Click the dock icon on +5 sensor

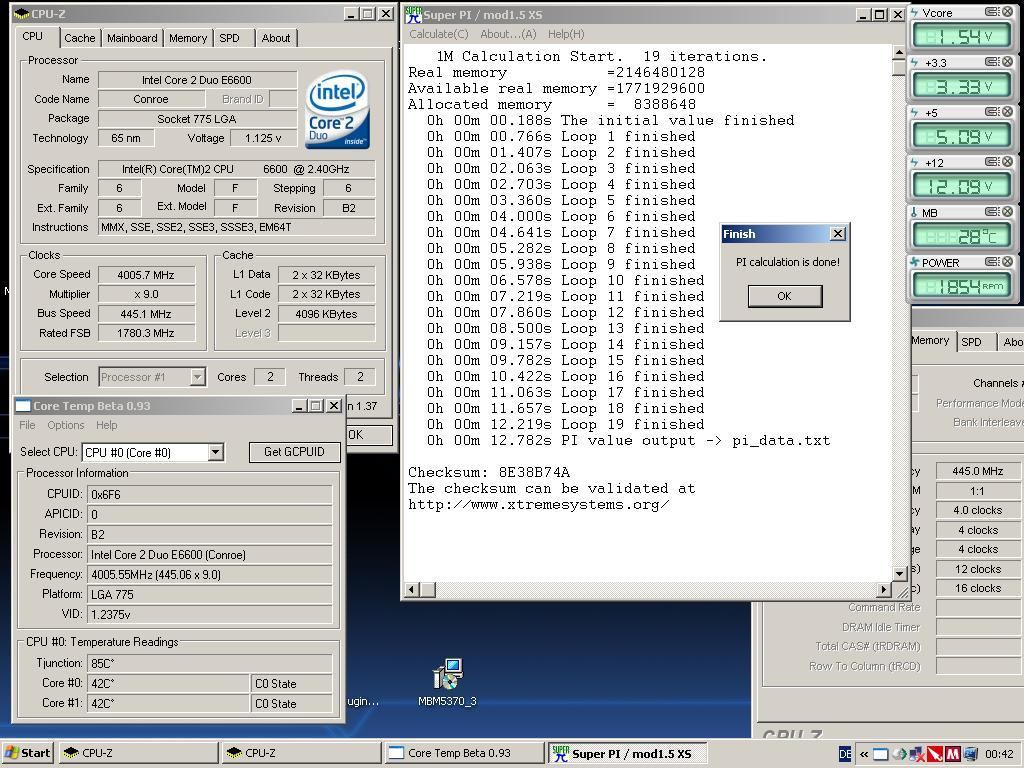coord(992,112)
